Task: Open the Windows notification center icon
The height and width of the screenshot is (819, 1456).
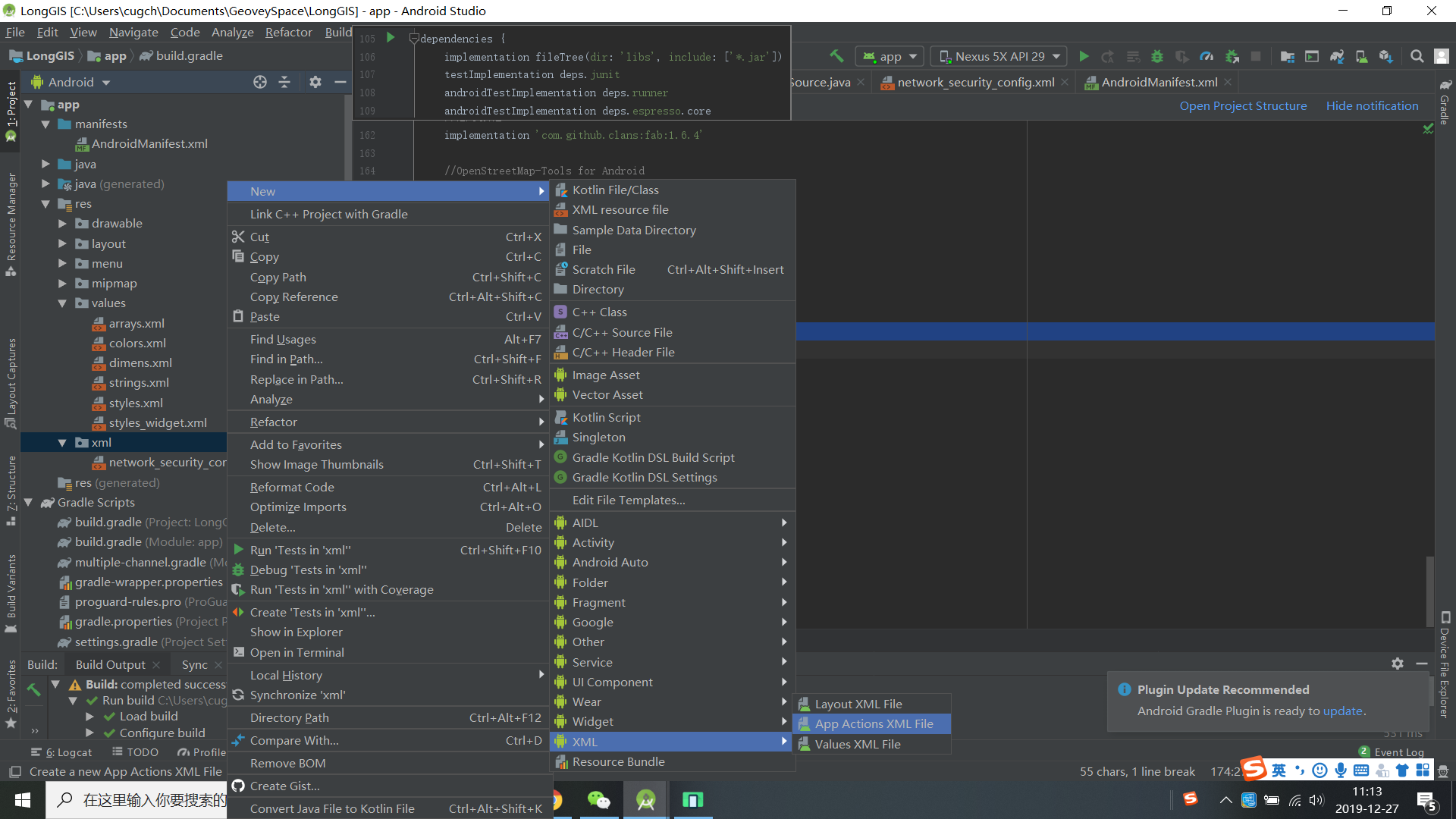Action: pyautogui.click(x=1426, y=800)
